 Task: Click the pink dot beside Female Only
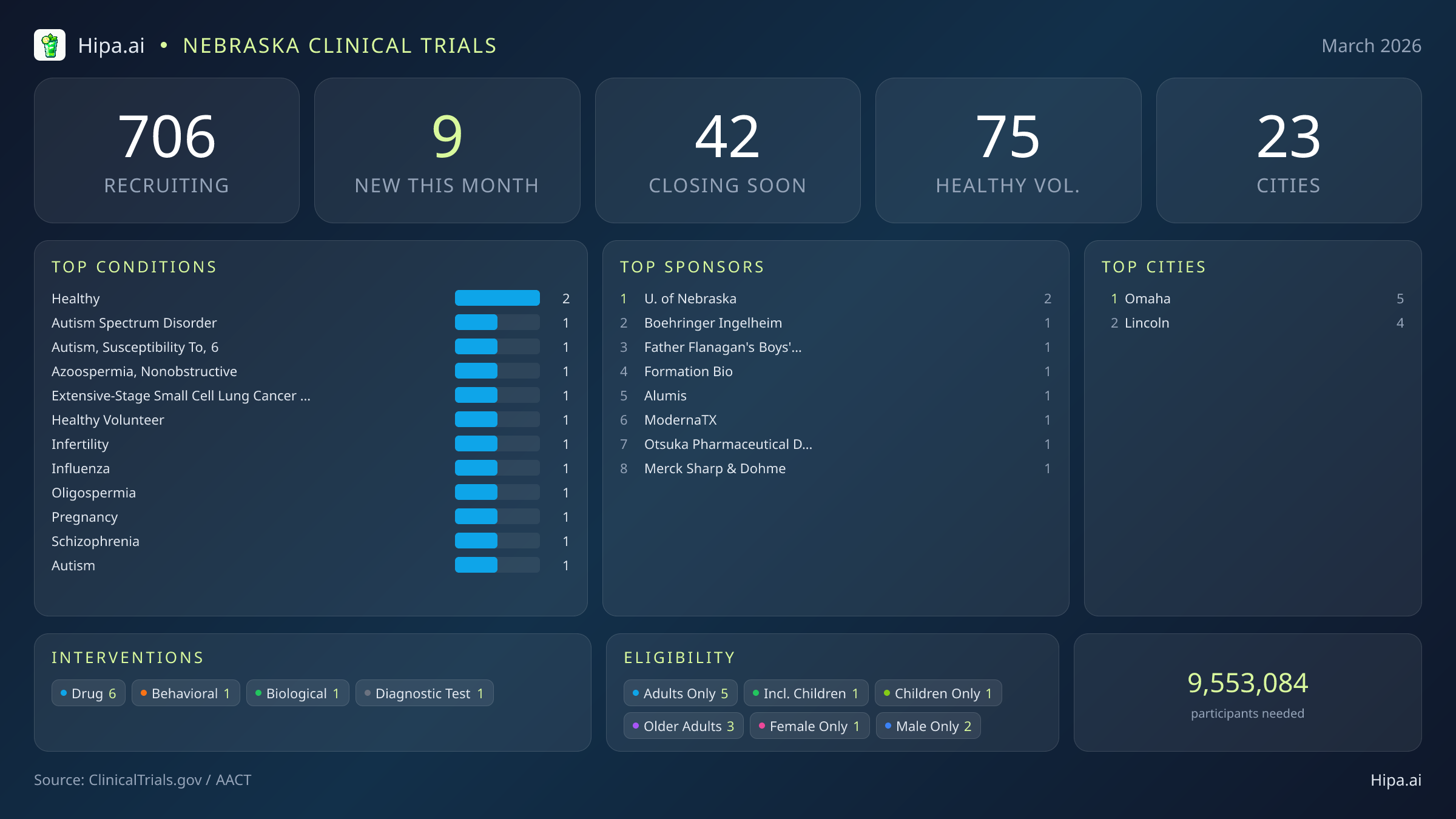click(761, 726)
